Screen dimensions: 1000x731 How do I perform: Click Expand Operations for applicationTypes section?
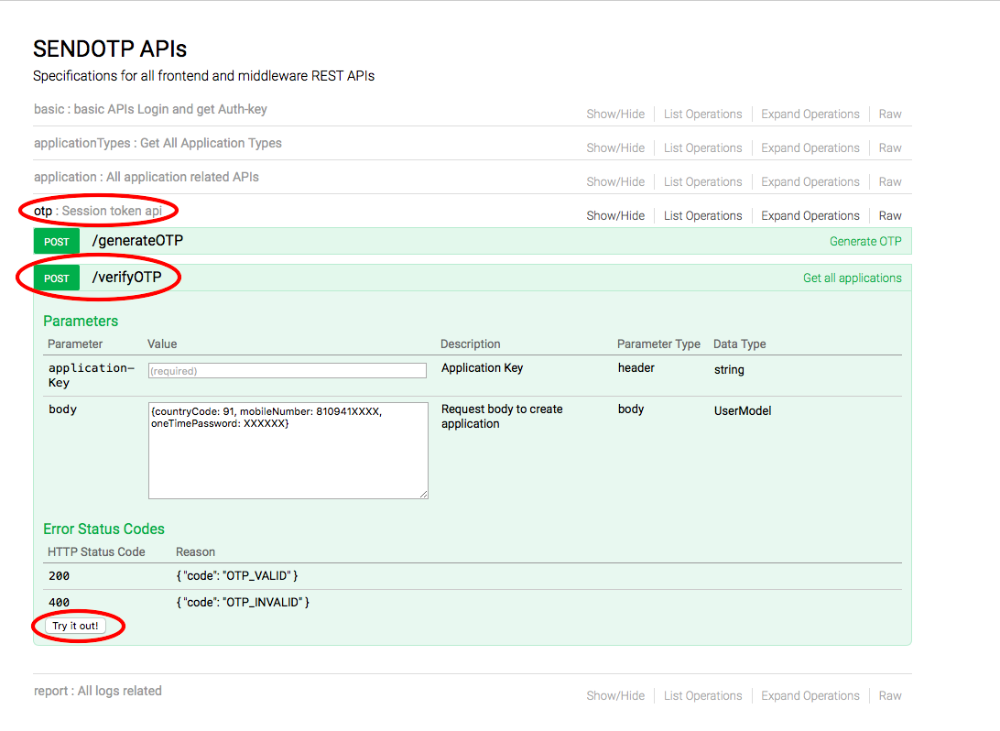click(x=810, y=148)
